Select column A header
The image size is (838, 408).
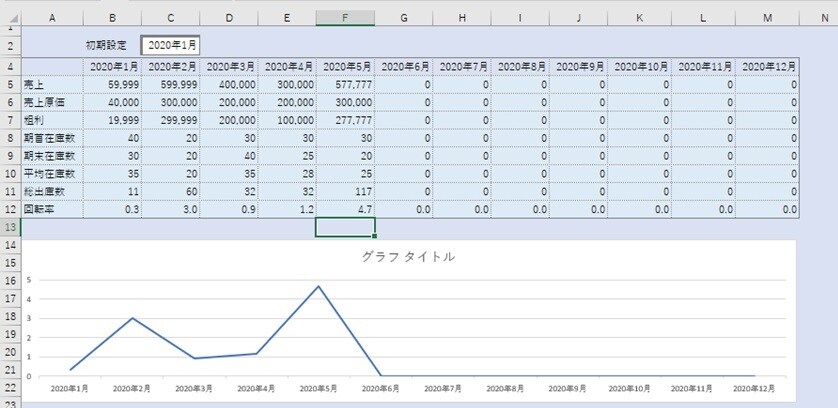click(x=52, y=18)
